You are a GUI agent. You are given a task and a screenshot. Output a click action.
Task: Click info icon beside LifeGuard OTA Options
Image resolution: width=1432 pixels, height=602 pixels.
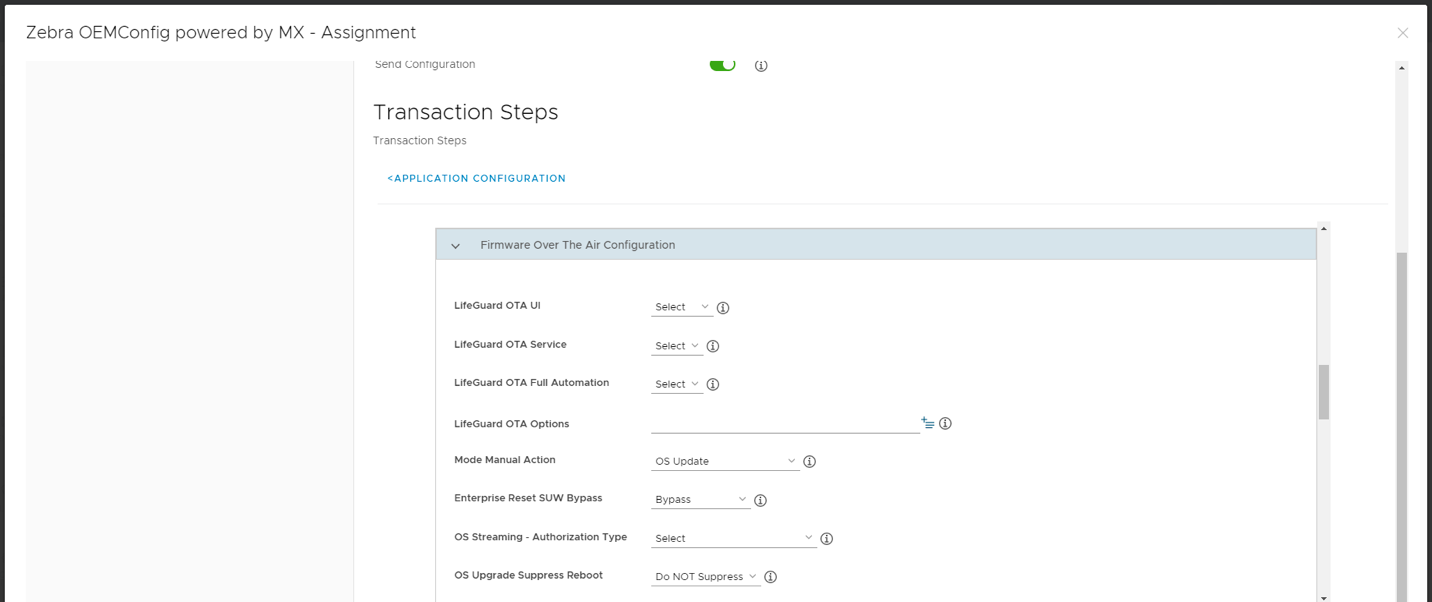(945, 424)
